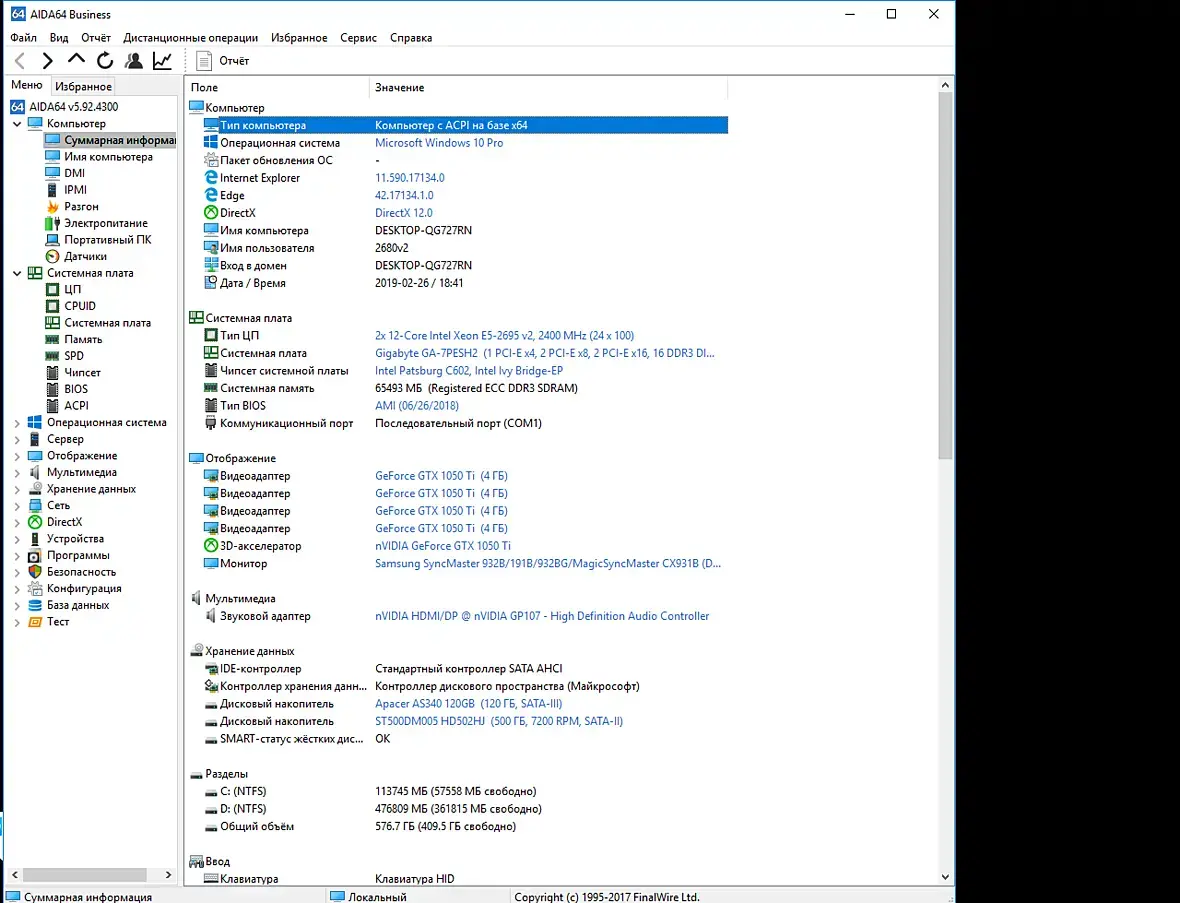1180x903 pixels.
Task: Select Имя компьютера in the left tree
Action: pos(108,157)
